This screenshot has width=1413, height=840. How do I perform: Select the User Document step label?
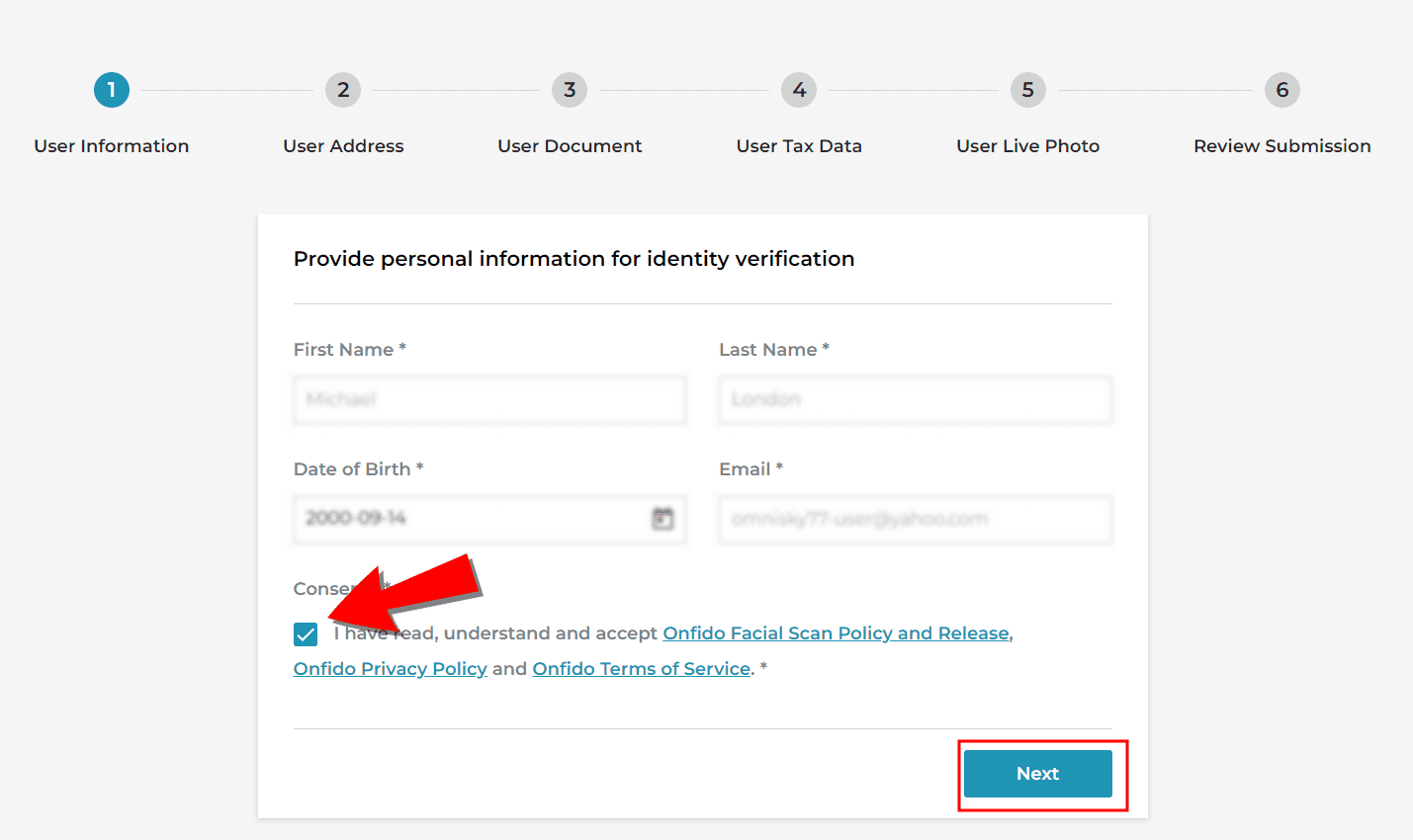tap(570, 146)
